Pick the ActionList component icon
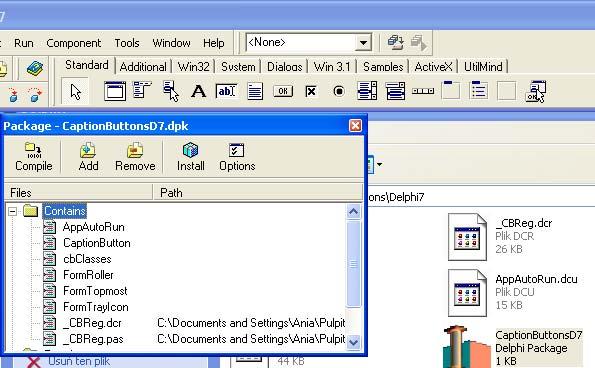This screenshot has height=368, width=595. 535,91
